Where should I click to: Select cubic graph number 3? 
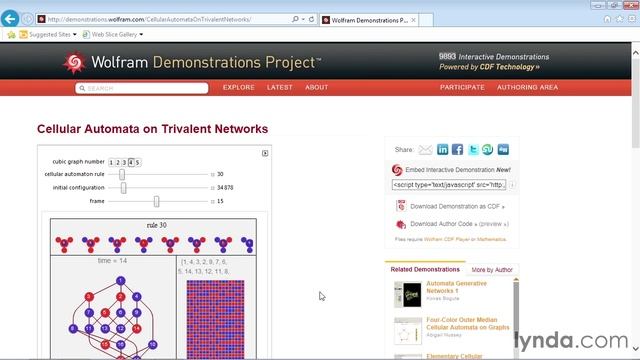coord(124,162)
